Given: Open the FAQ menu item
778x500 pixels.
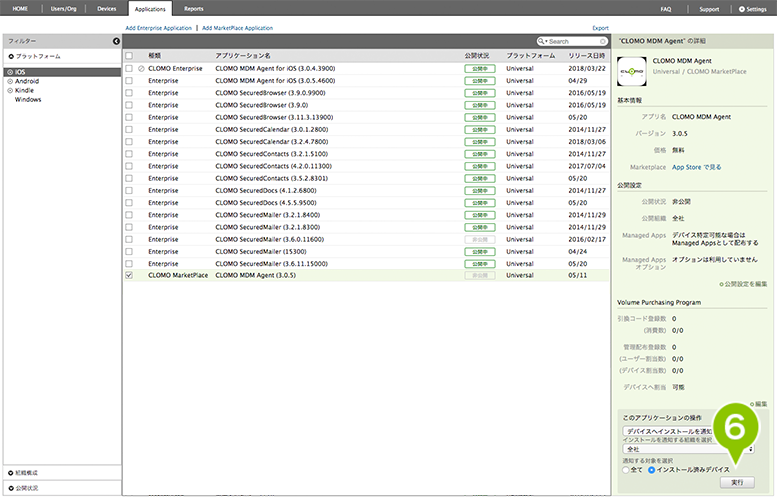Looking at the screenshot, I should pyautogui.click(x=666, y=9).
